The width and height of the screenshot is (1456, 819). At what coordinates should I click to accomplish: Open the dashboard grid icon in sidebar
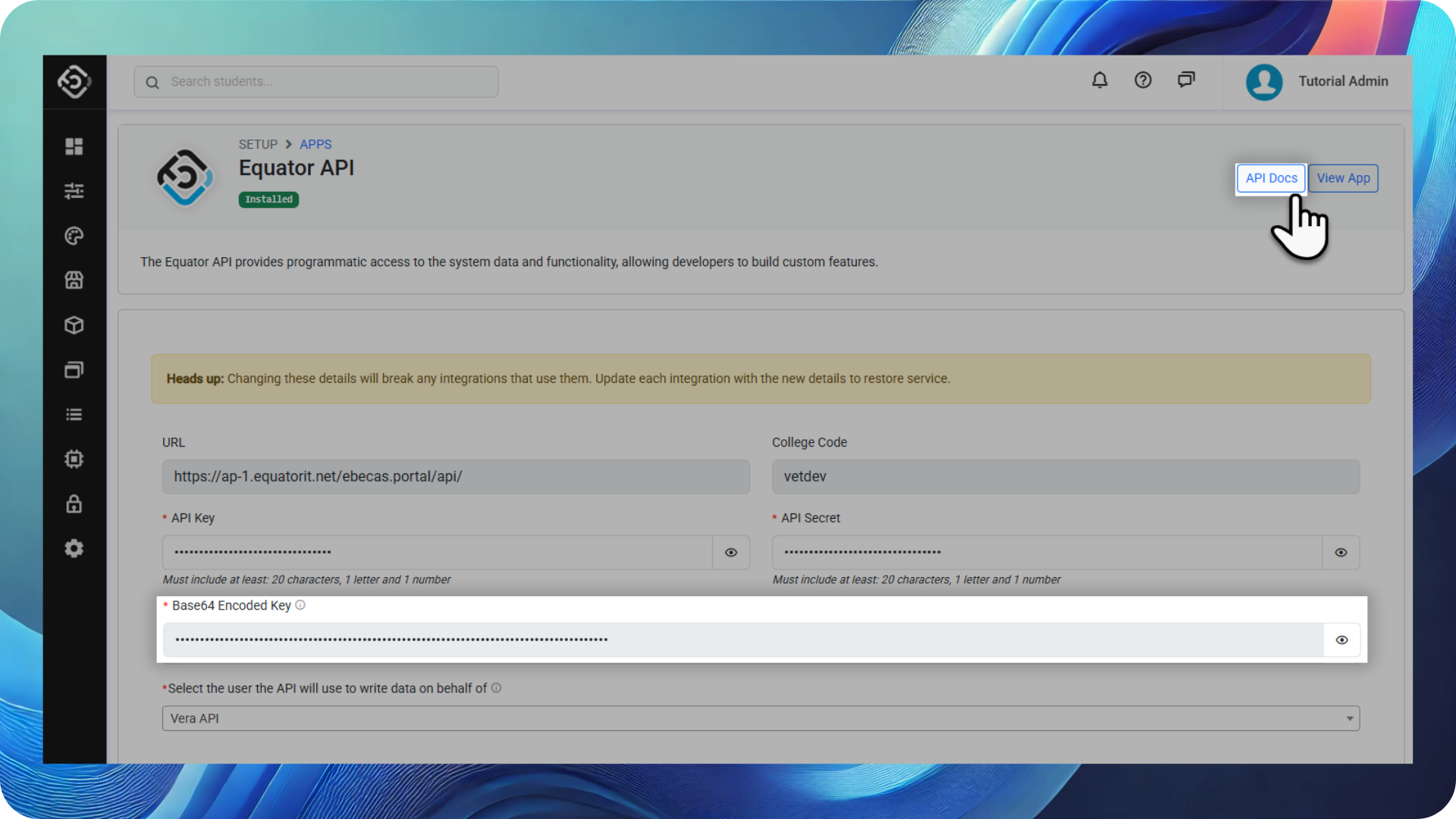point(74,146)
